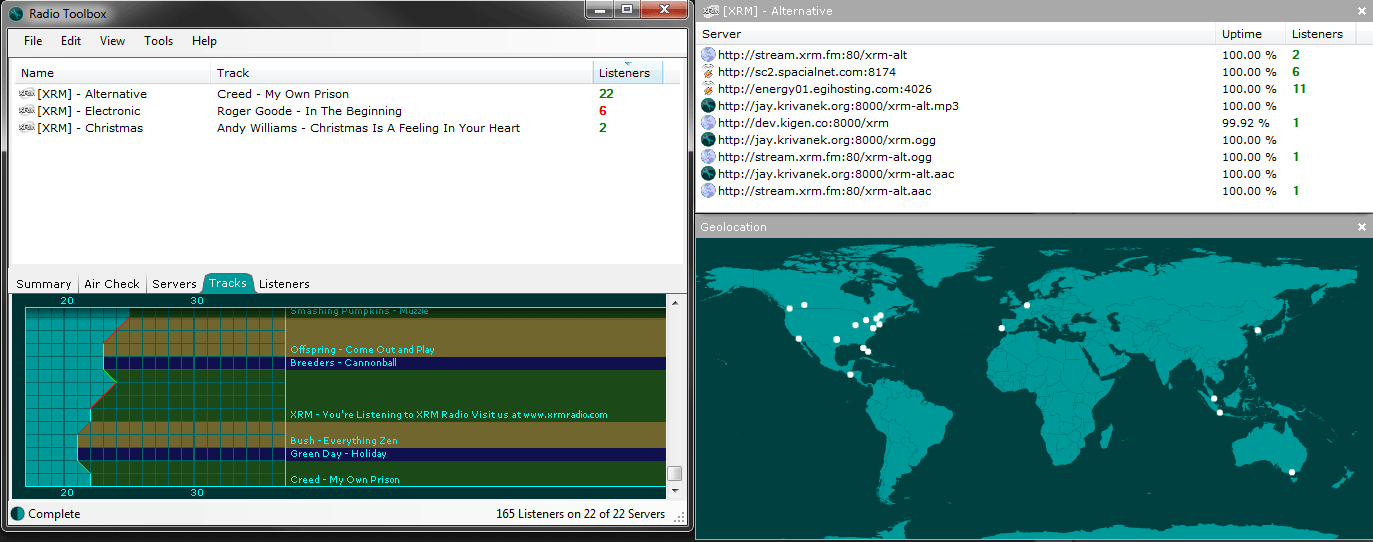Open the File menu
1373x542 pixels.
[33, 41]
